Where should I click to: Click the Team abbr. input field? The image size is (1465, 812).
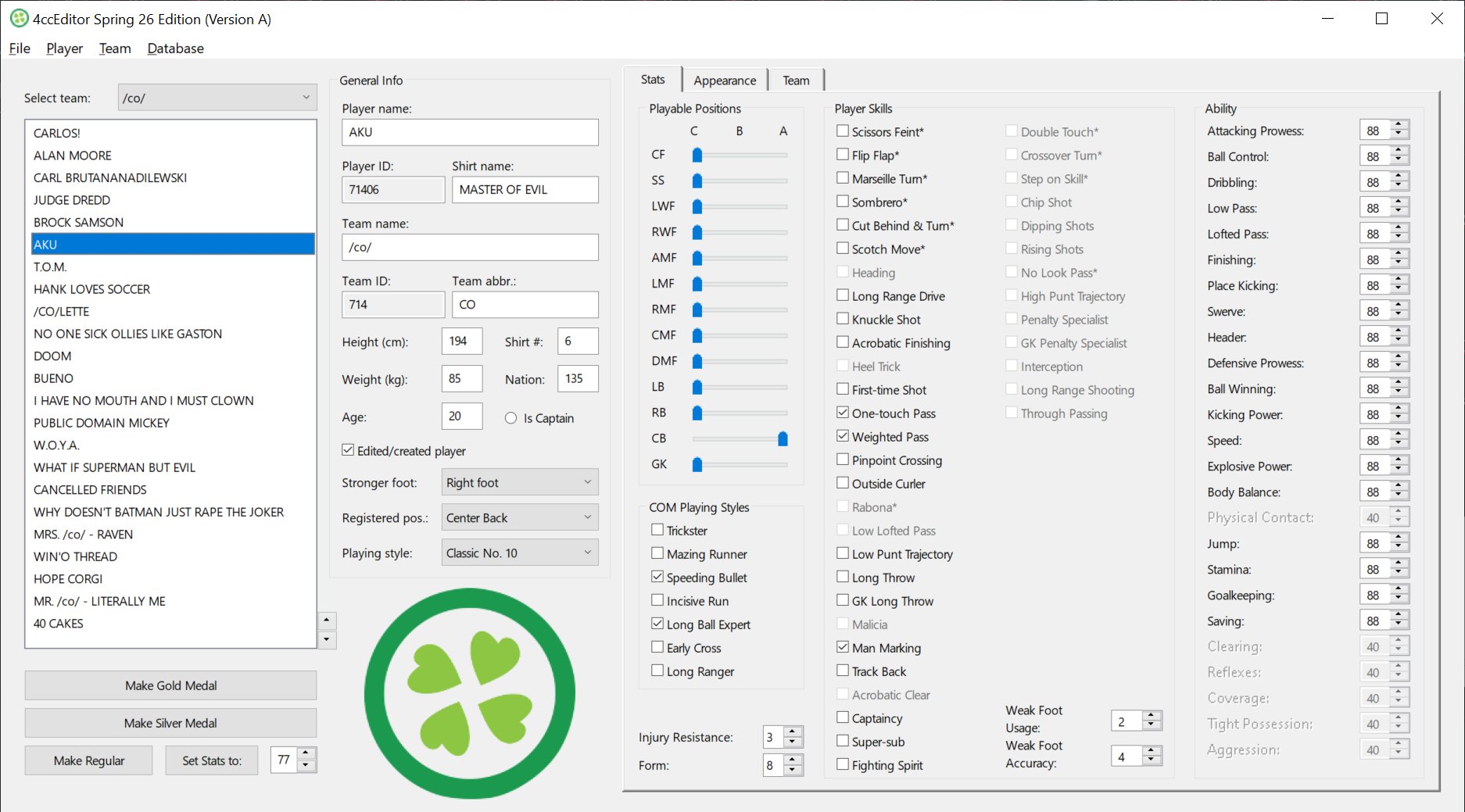525,304
